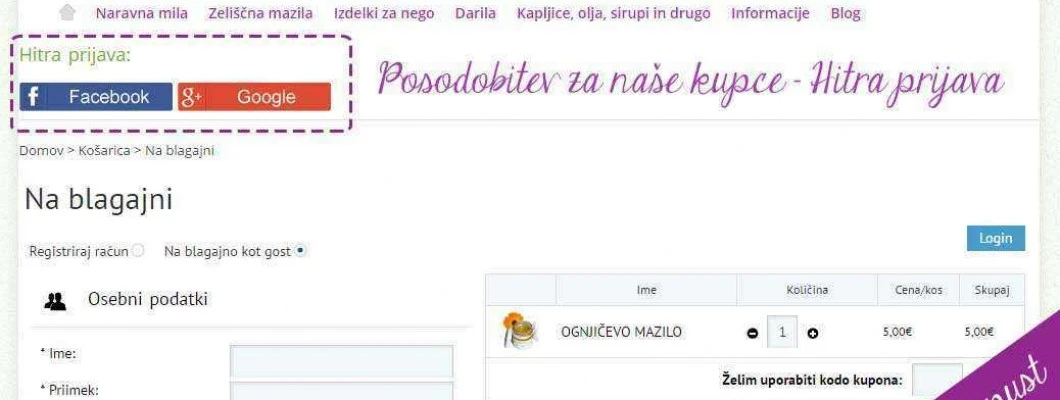Expand the Informacije menu
Image resolution: width=1060 pixels, height=400 pixels.
[x=770, y=13]
